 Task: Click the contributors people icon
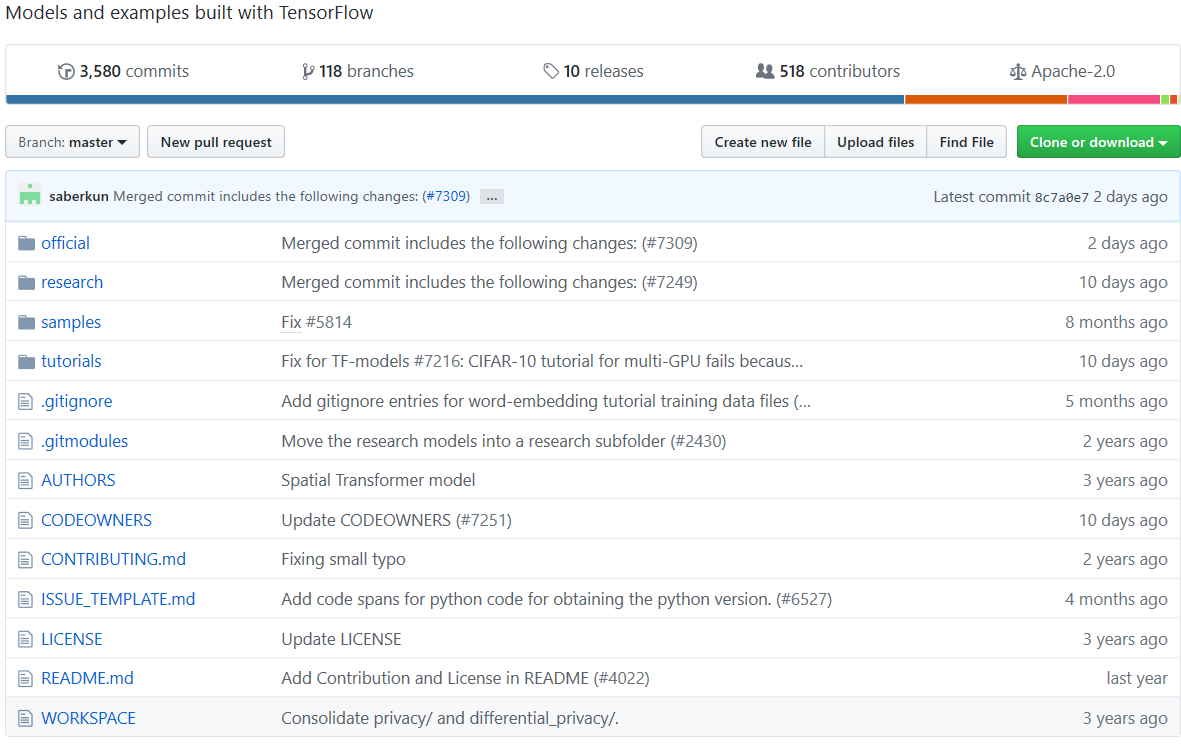(x=764, y=72)
